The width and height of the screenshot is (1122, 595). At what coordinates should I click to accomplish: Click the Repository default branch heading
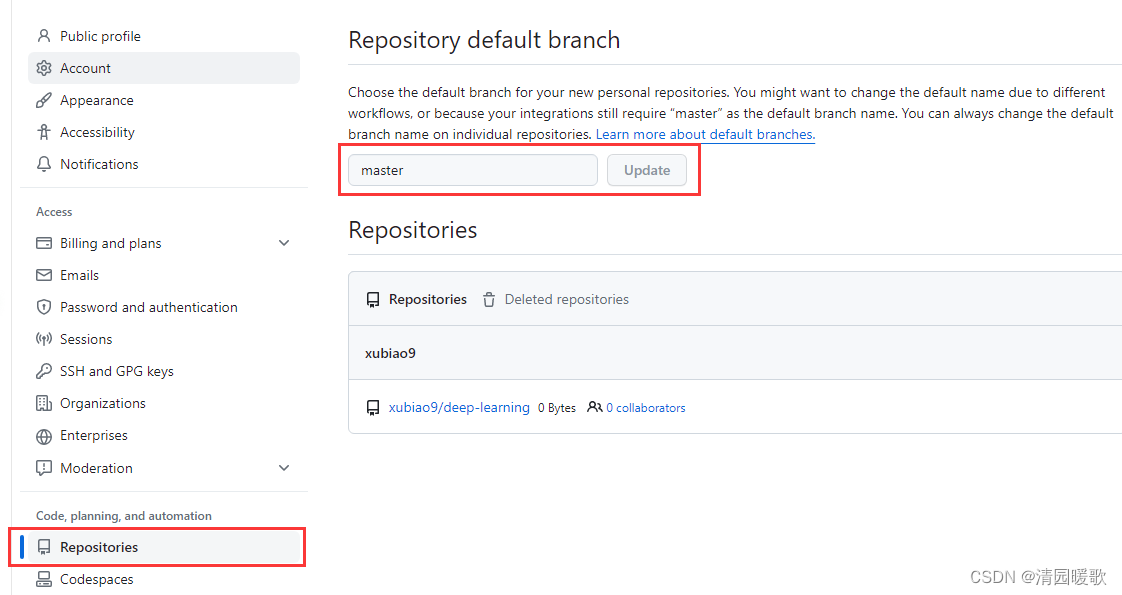[484, 40]
